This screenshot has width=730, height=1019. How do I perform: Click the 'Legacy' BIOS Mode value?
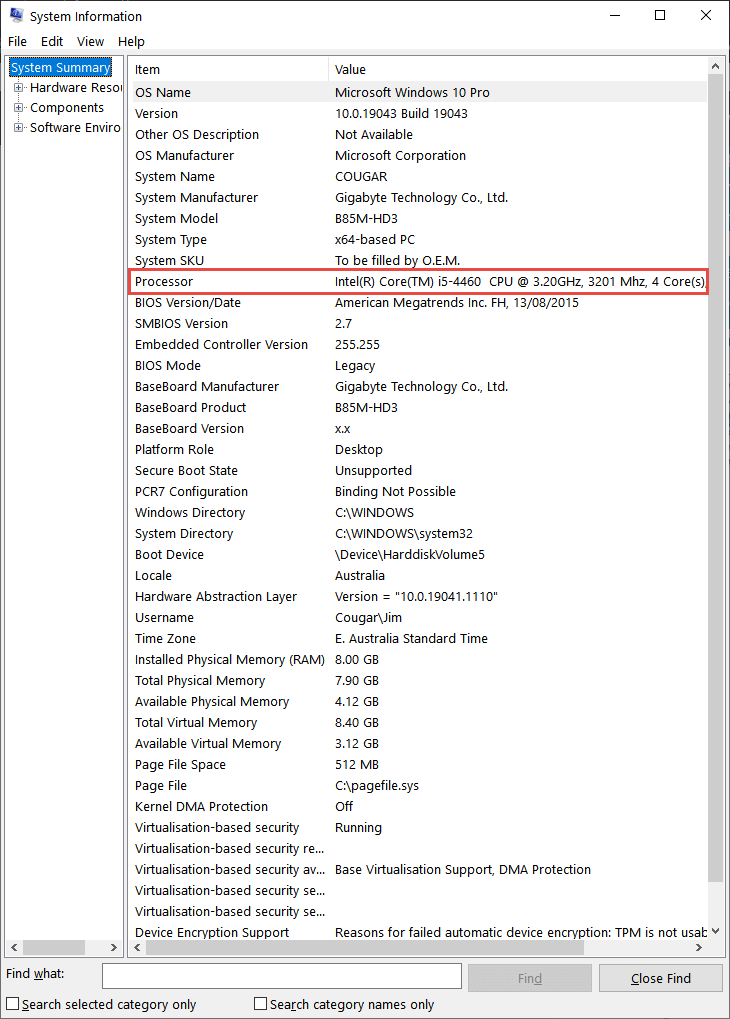pos(355,366)
